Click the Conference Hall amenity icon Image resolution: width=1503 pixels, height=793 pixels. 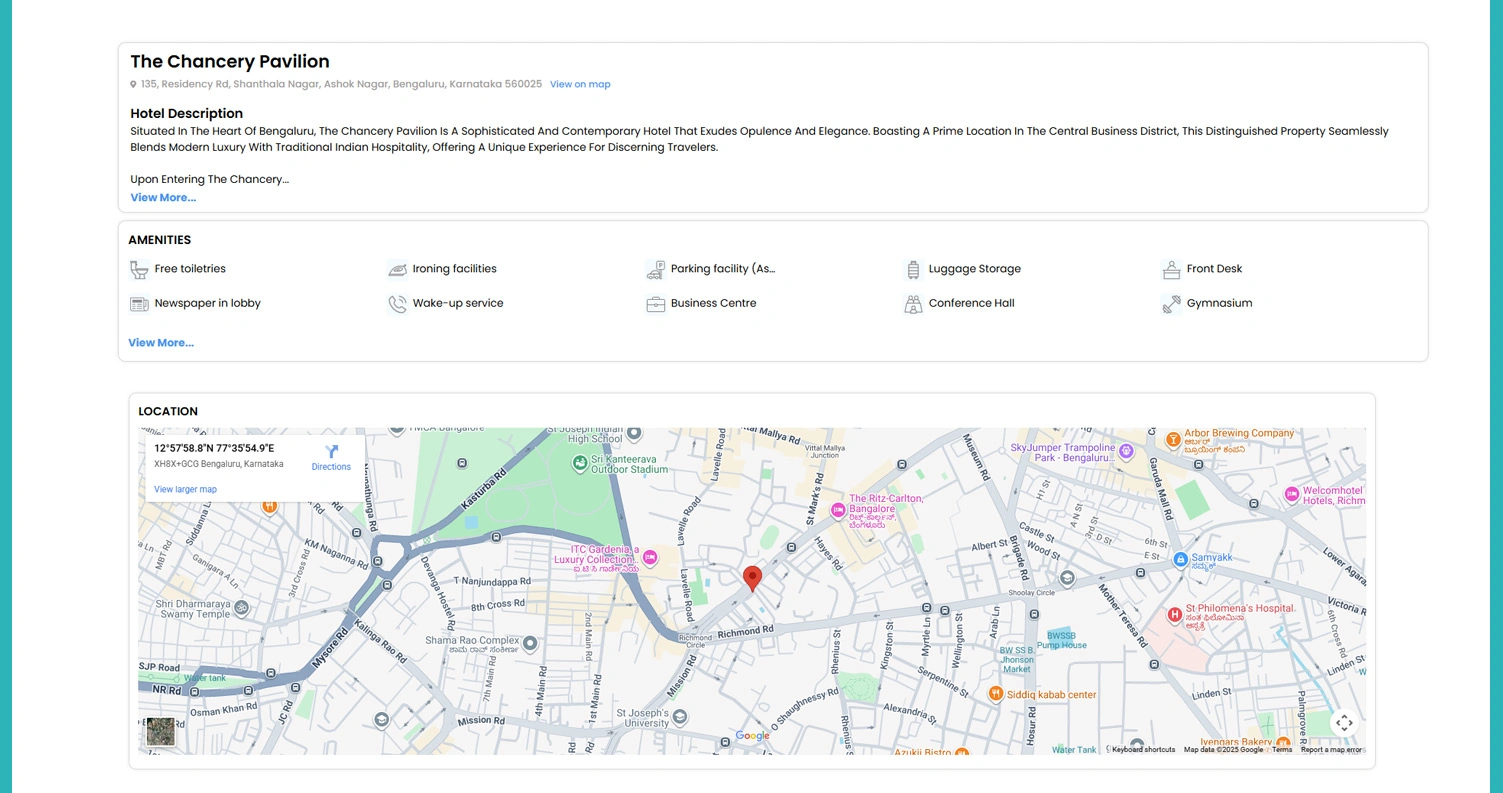click(913, 303)
